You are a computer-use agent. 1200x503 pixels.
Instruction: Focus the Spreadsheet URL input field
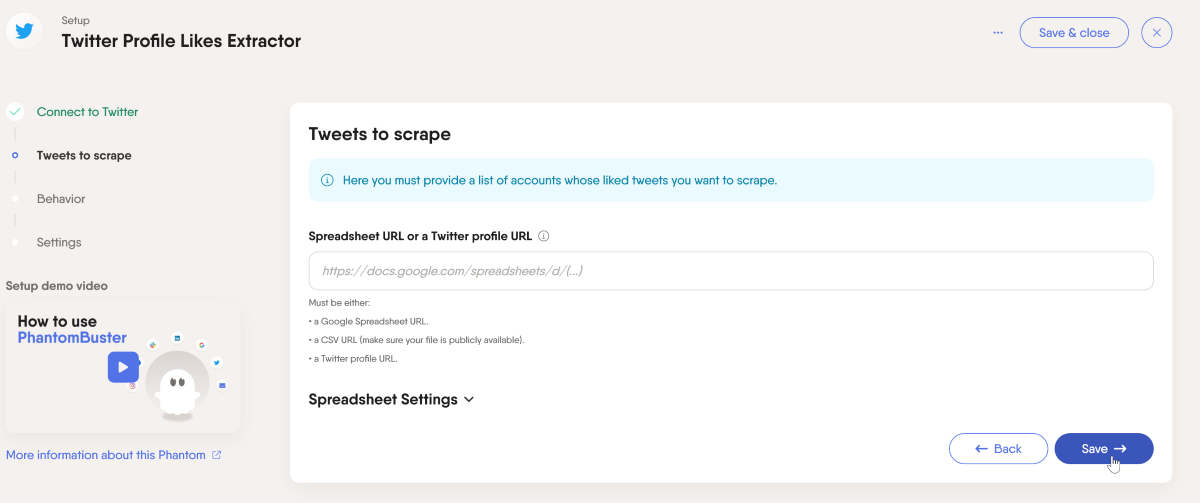(731, 271)
